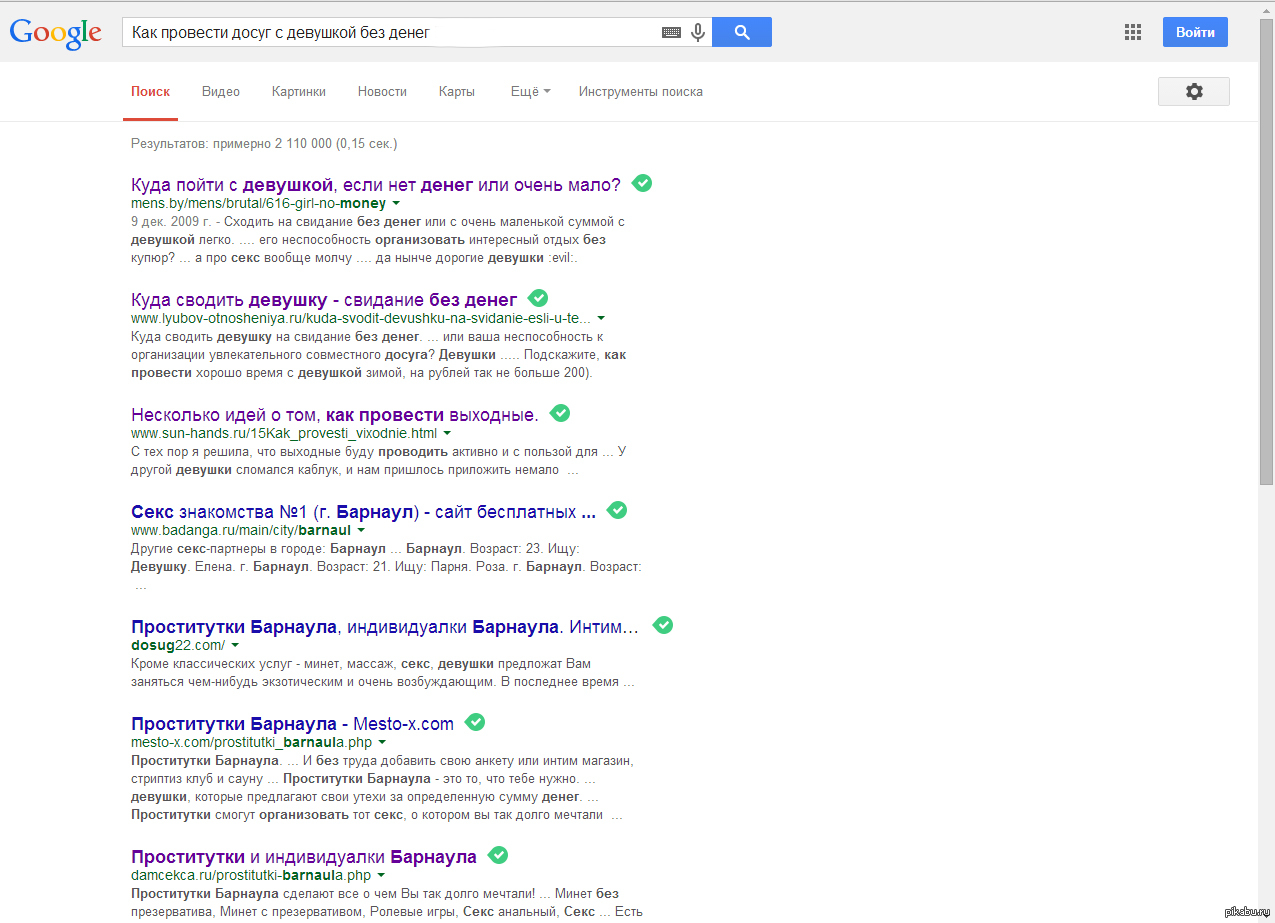This screenshot has height=923, width=1275.
Task: Switch to the Картинки tab
Action: (x=298, y=92)
